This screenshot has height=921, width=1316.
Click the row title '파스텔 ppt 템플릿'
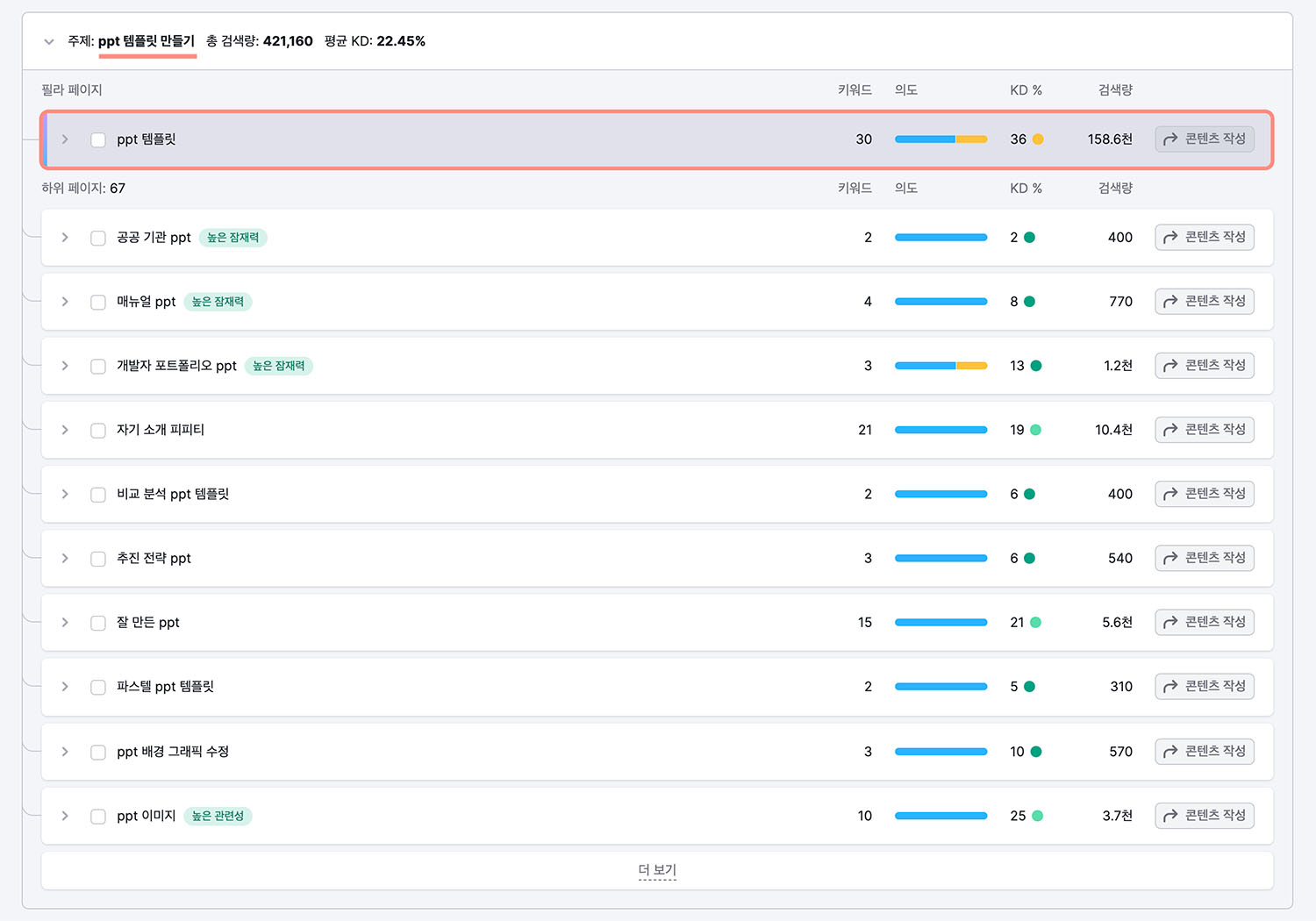(x=166, y=687)
